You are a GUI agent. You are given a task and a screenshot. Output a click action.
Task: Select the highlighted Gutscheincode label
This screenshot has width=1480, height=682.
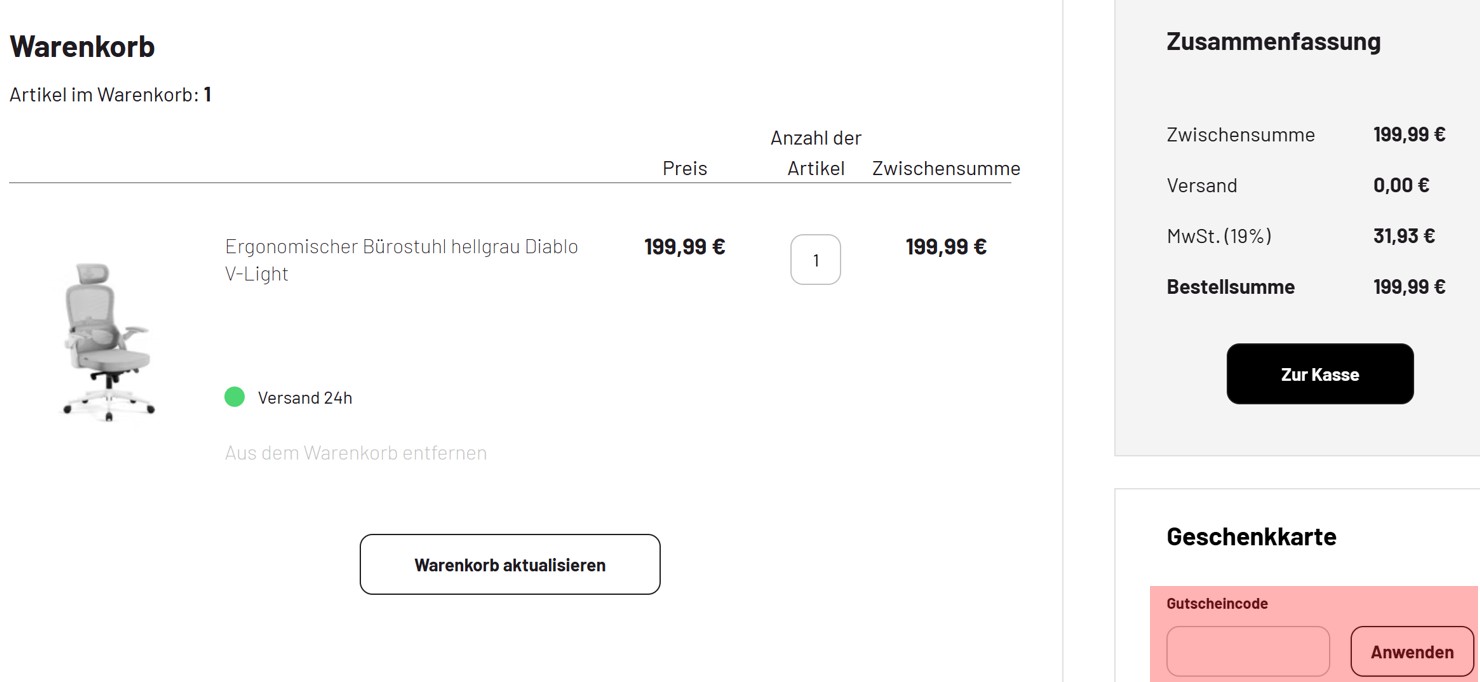tap(1216, 603)
